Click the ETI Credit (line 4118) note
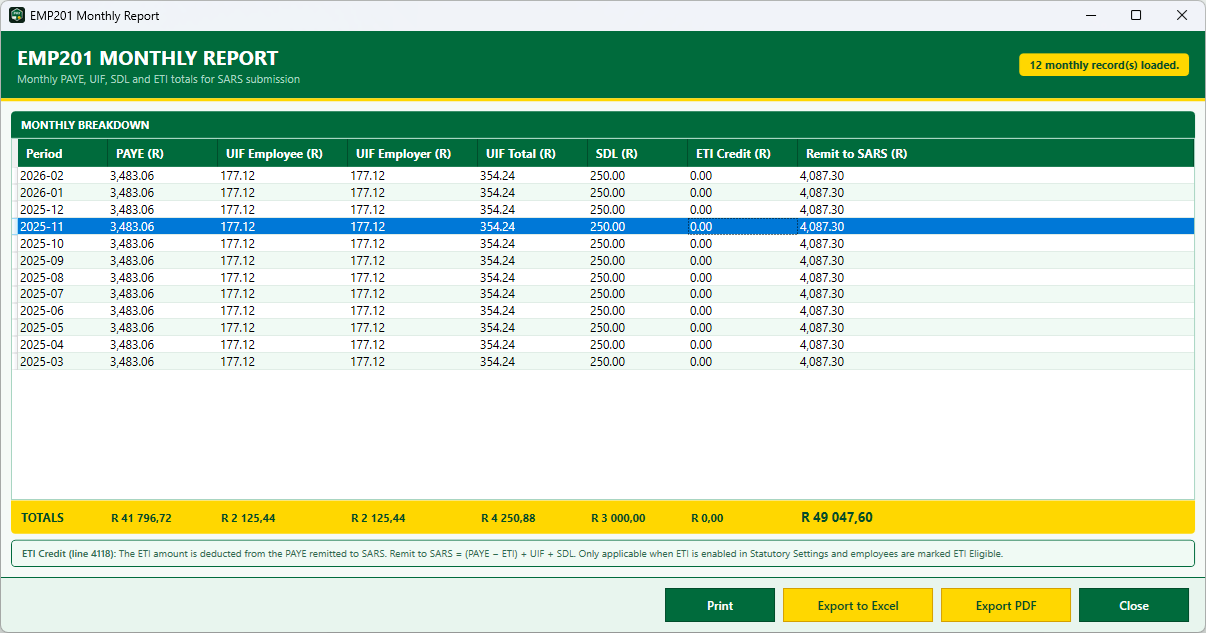 click(x=603, y=553)
